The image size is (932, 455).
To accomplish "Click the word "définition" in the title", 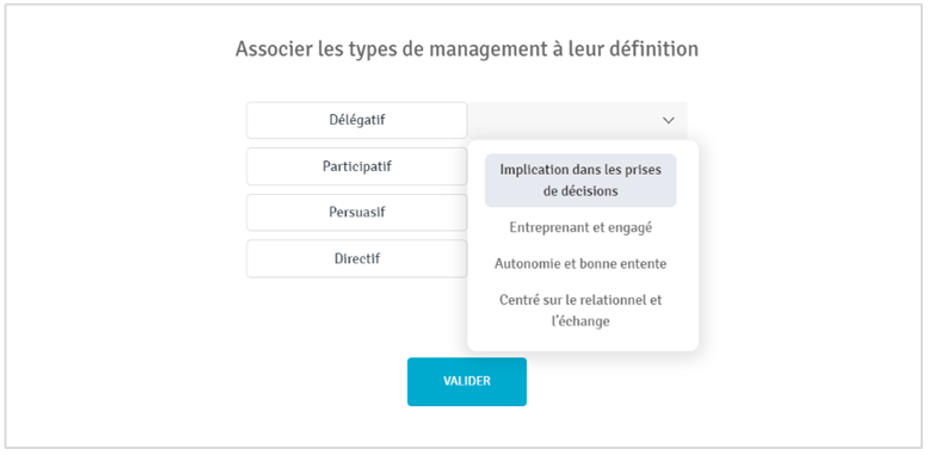I will click(x=654, y=49).
